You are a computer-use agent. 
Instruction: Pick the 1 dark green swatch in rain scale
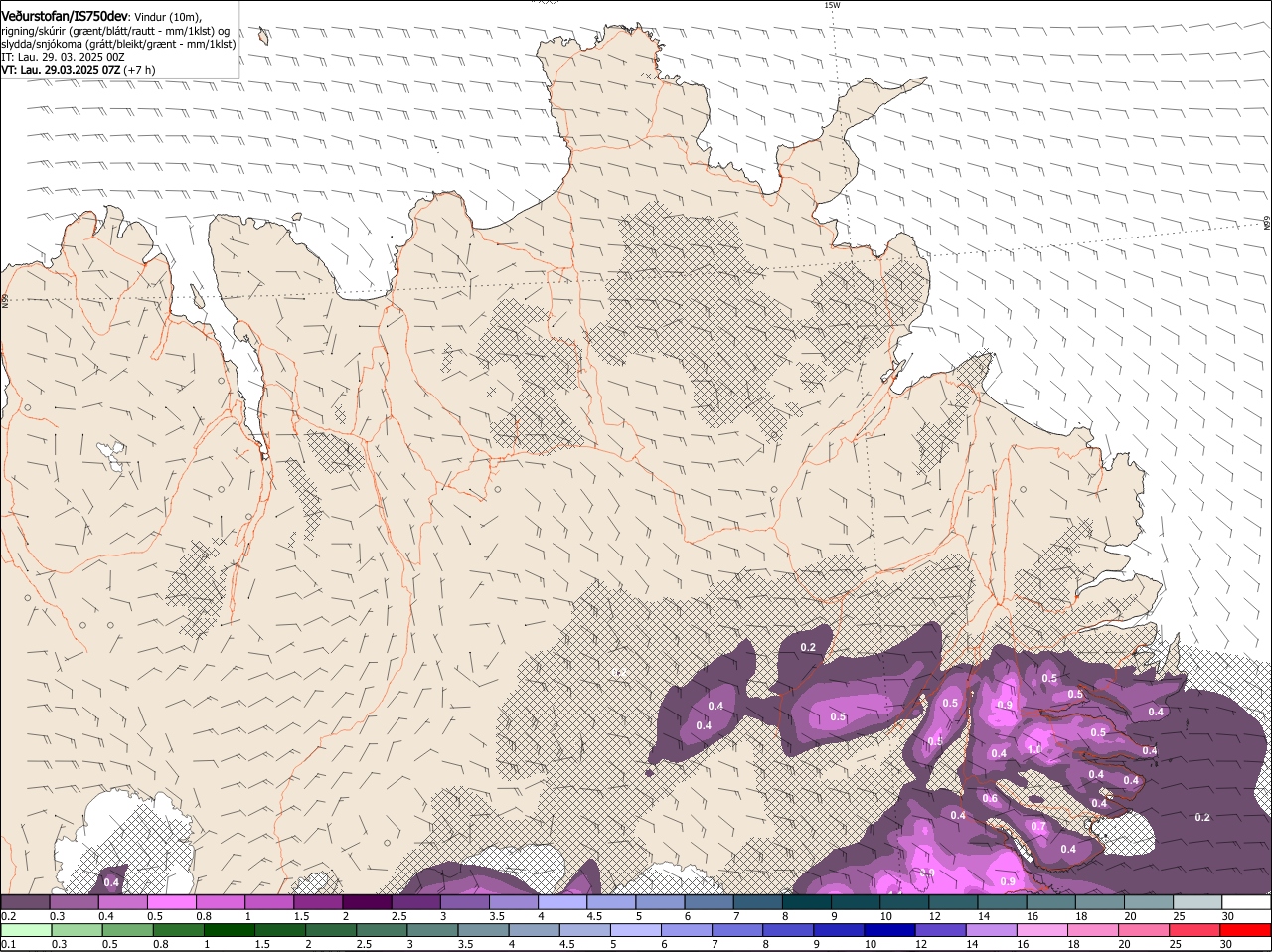click(229, 930)
